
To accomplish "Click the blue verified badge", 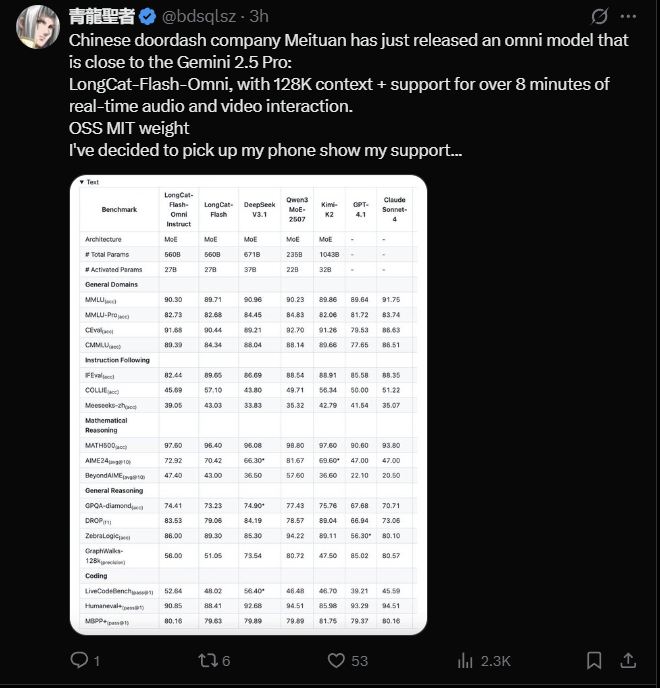I will [148, 17].
